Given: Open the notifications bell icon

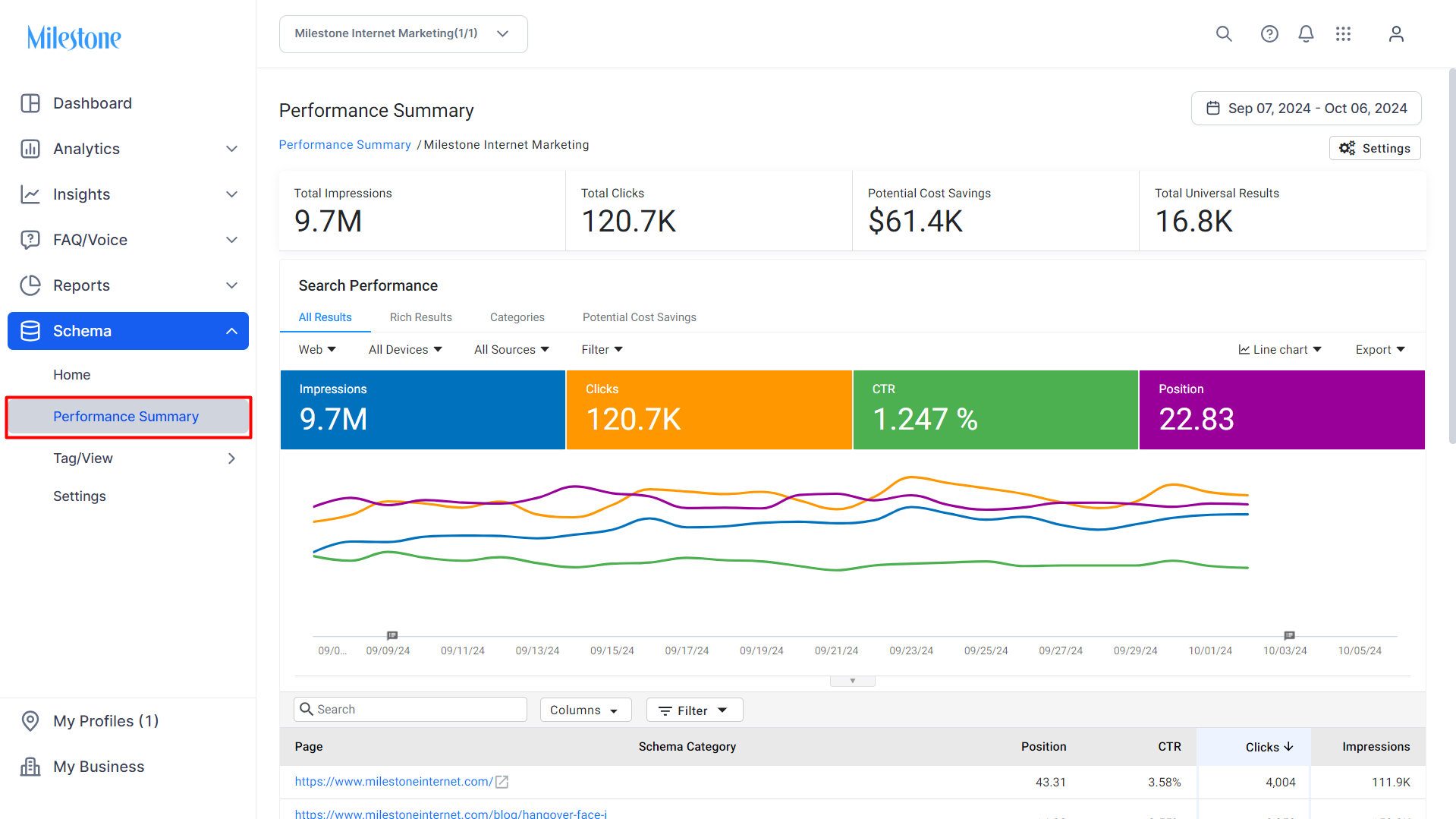Looking at the screenshot, I should (1306, 34).
